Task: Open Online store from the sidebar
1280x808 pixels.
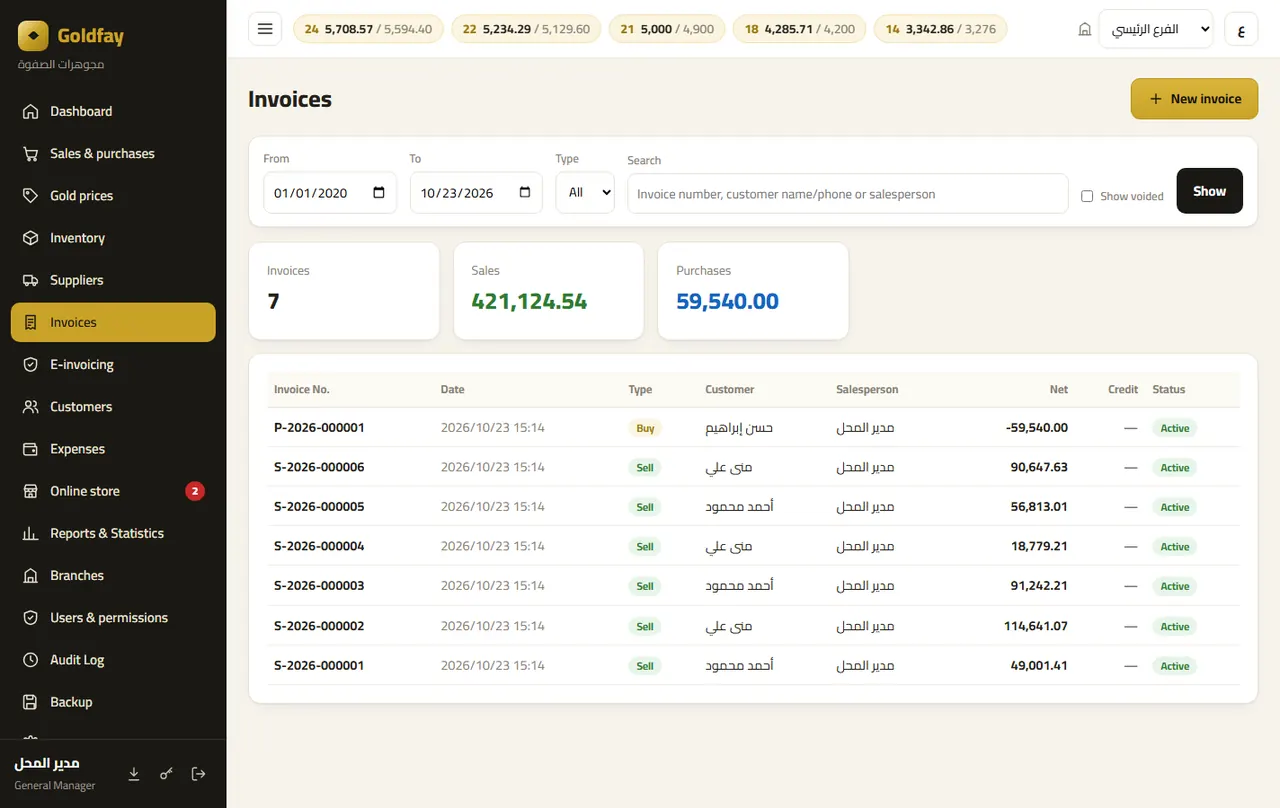Action: 113,491
